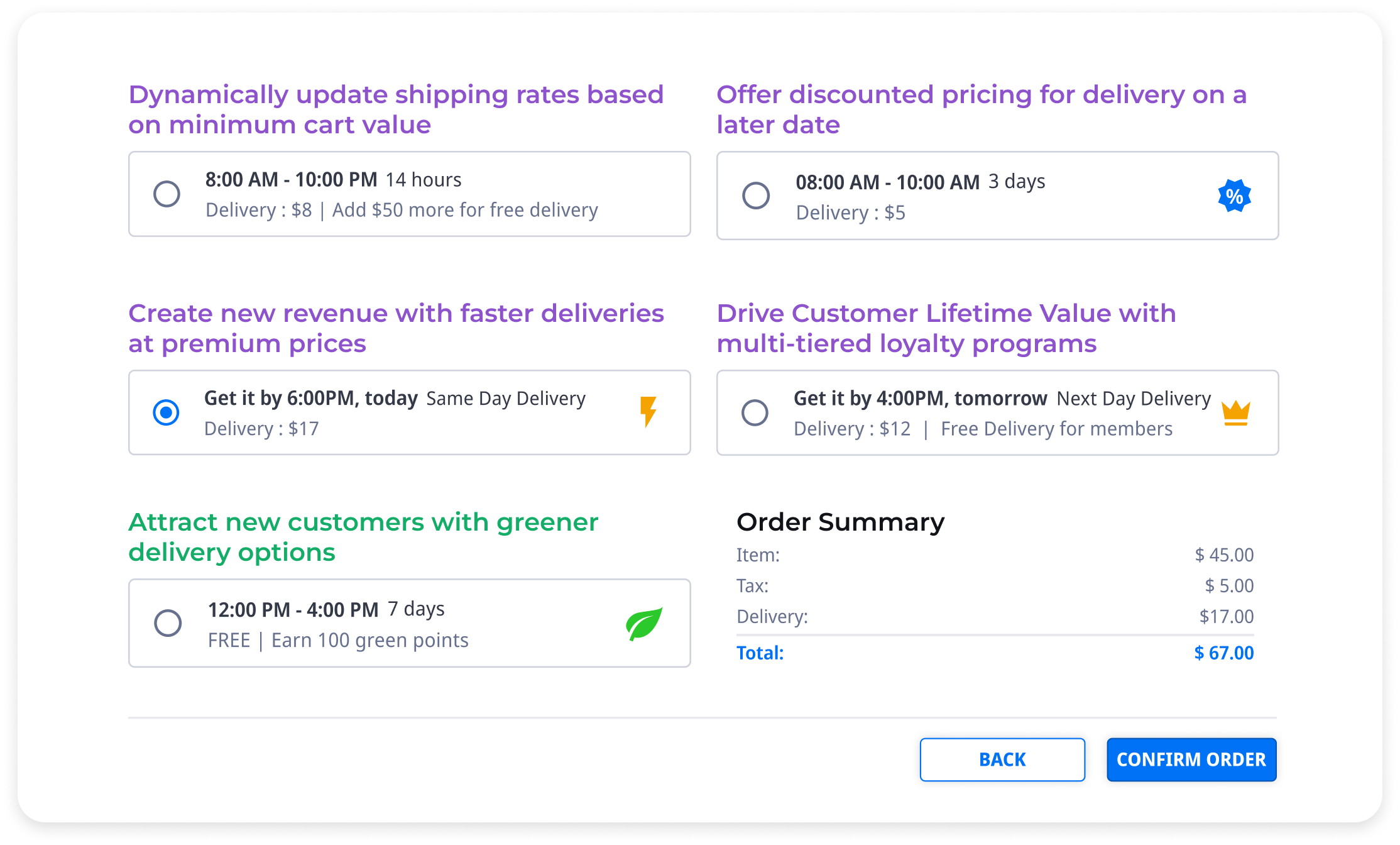This screenshot has height=845, width=1400.
Task: Click 'Earn 100 green points' text
Action: (369, 640)
